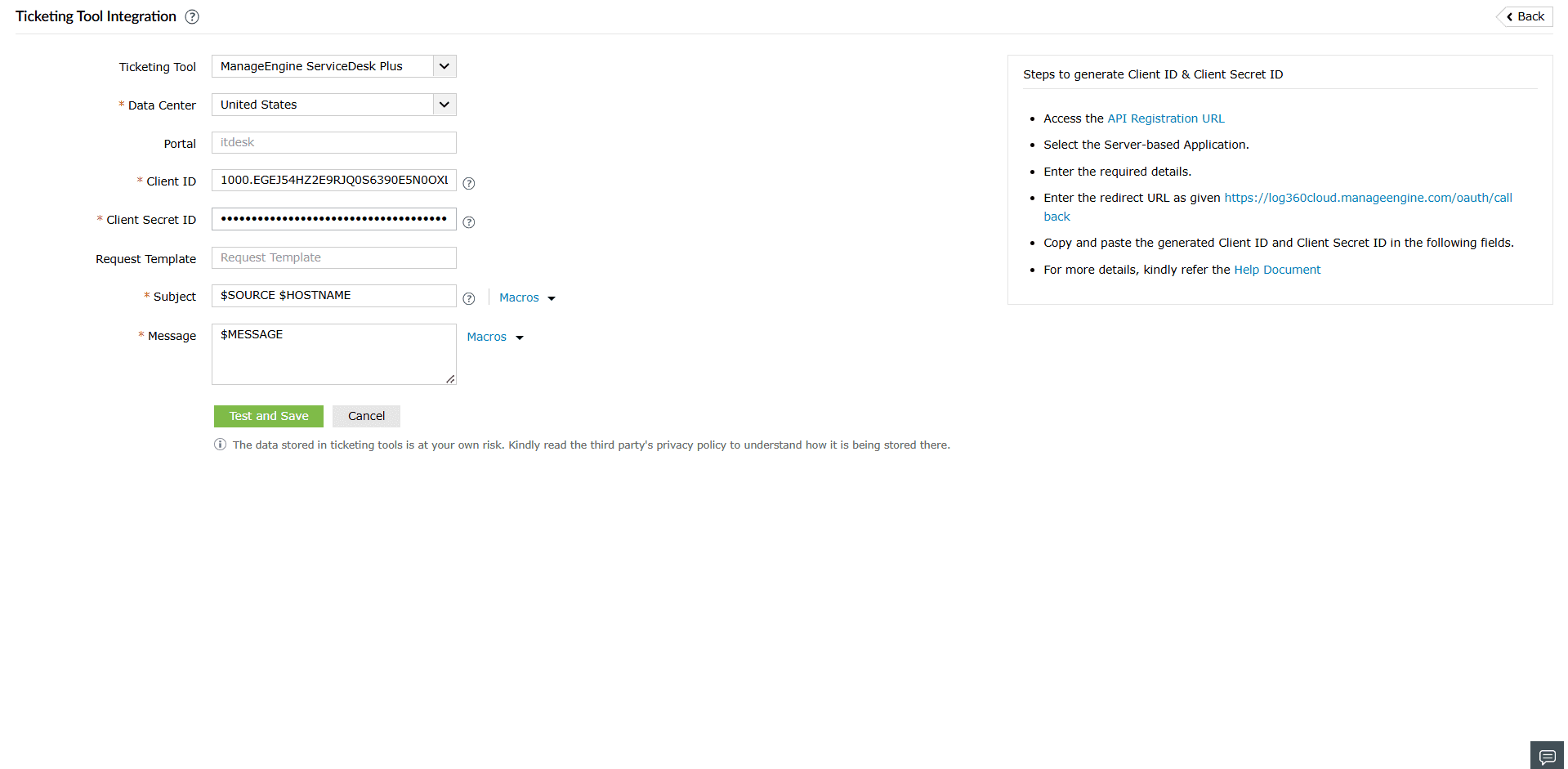Open the chat feedback icon at bottom right
The height and width of the screenshot is (769, 1568).
[1547, 756]
